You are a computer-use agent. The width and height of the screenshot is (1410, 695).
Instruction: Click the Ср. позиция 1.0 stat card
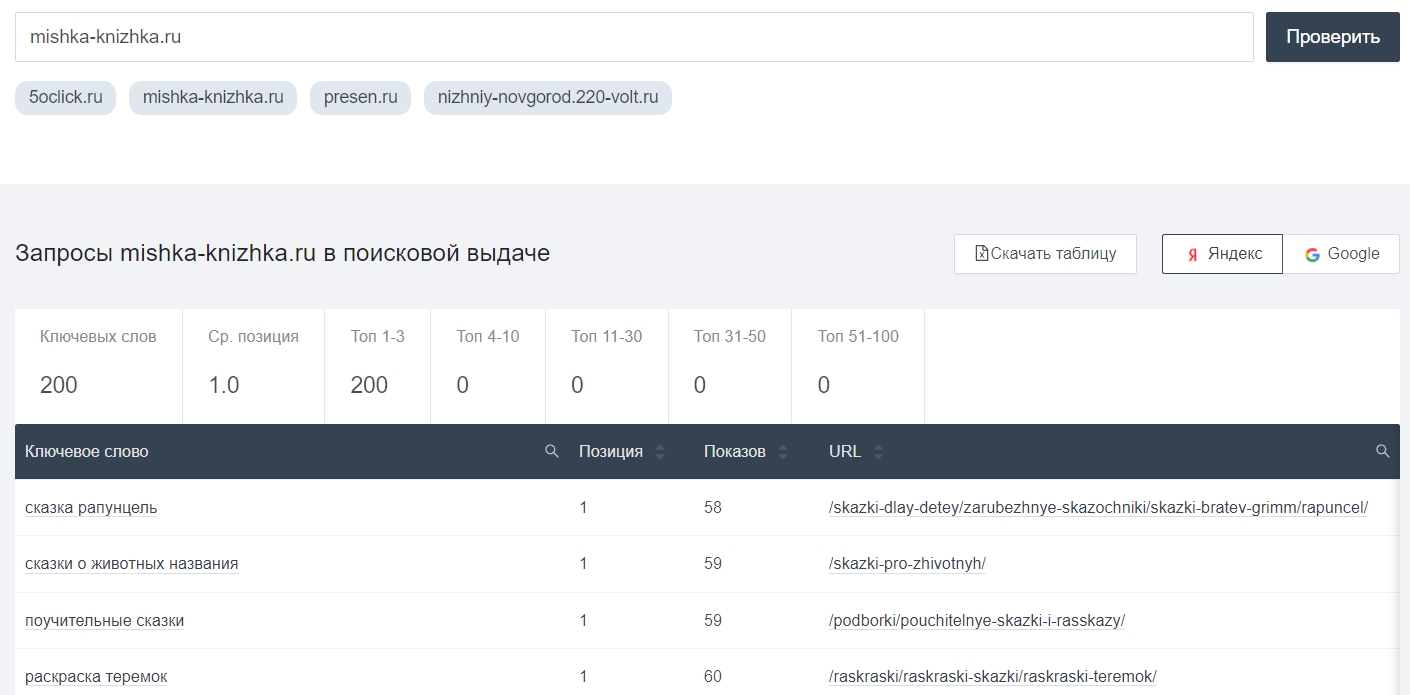pos(253,366)
